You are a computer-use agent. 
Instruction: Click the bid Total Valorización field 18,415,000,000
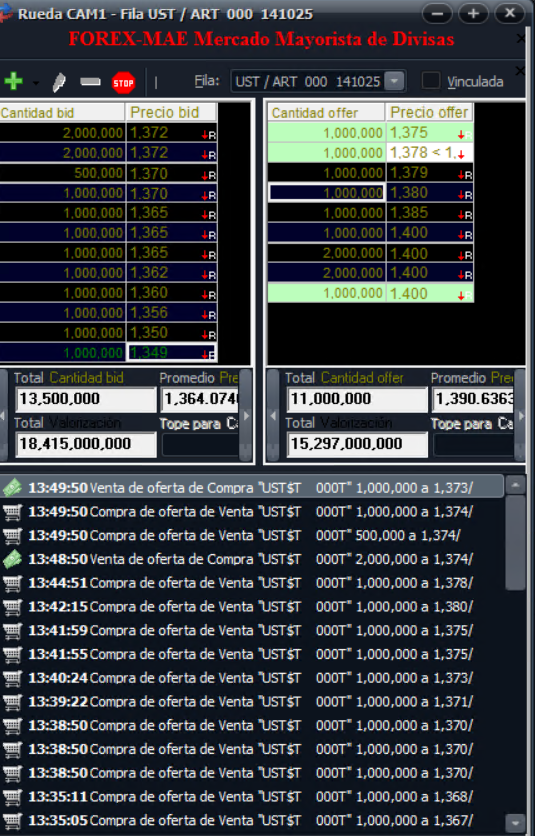pyautogui.click(x=86, y=444)
